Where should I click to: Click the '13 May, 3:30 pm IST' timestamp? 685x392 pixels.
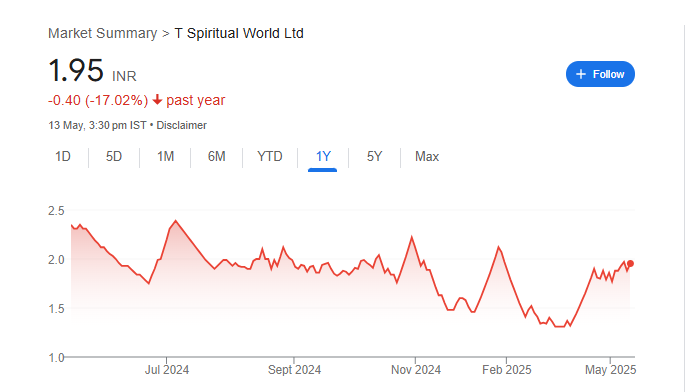click(97, 125)
